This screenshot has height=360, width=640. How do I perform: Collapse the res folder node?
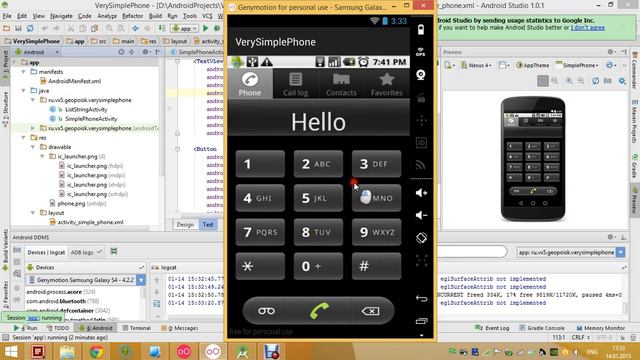pyautogui.click(x=24, y=138)
